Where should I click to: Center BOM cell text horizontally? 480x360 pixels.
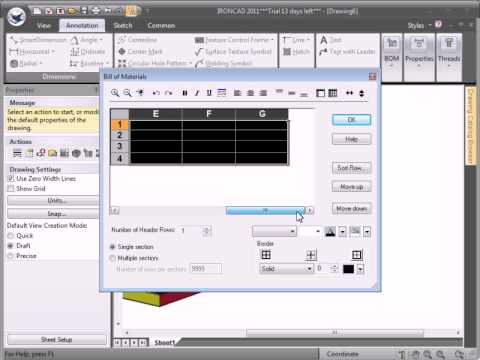250,93
